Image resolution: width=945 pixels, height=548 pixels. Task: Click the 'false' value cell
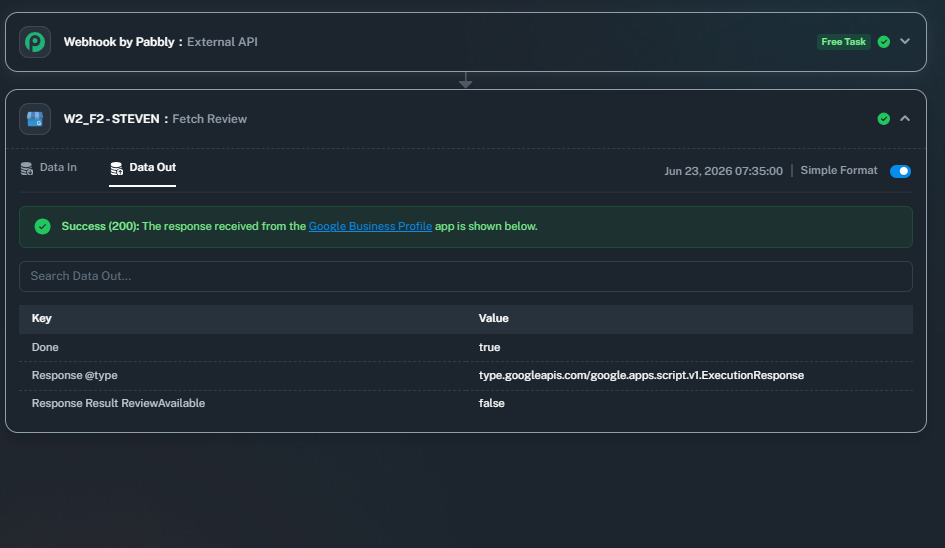coord(492,403)
